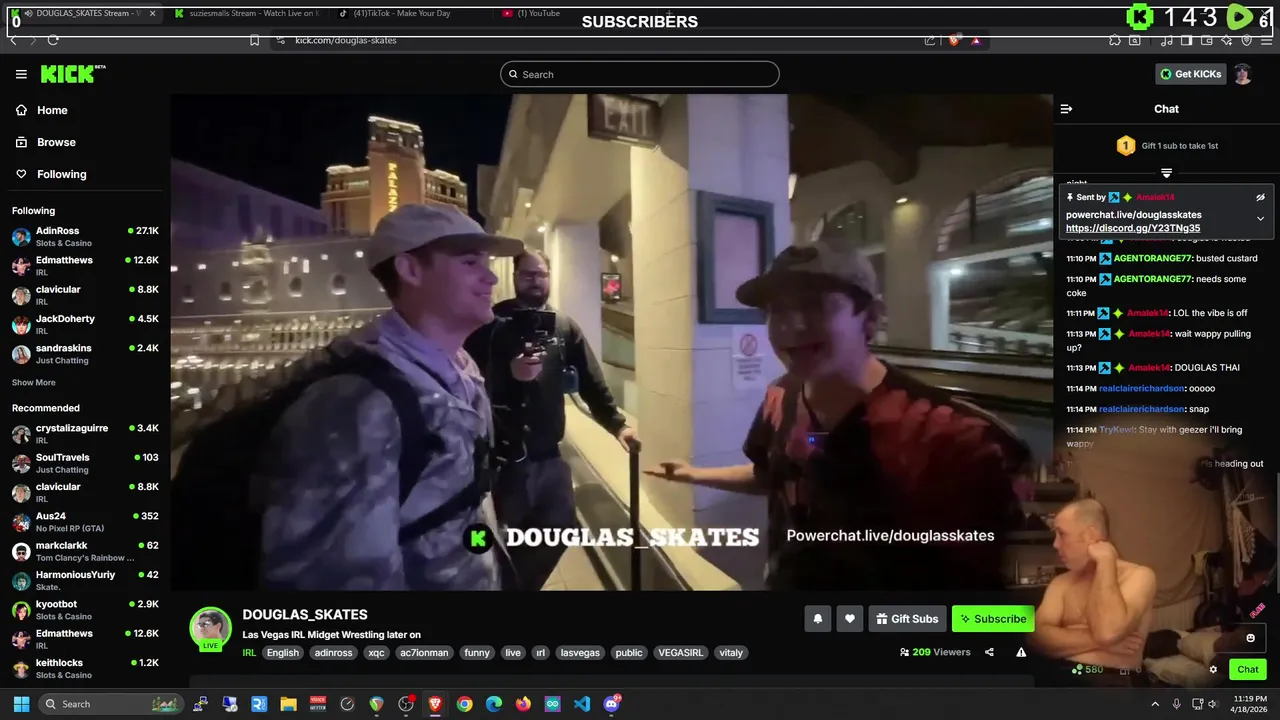1280x720 pixels.
Task: Click the gift sub leaderboard banner
Action: coord(1166,146)
